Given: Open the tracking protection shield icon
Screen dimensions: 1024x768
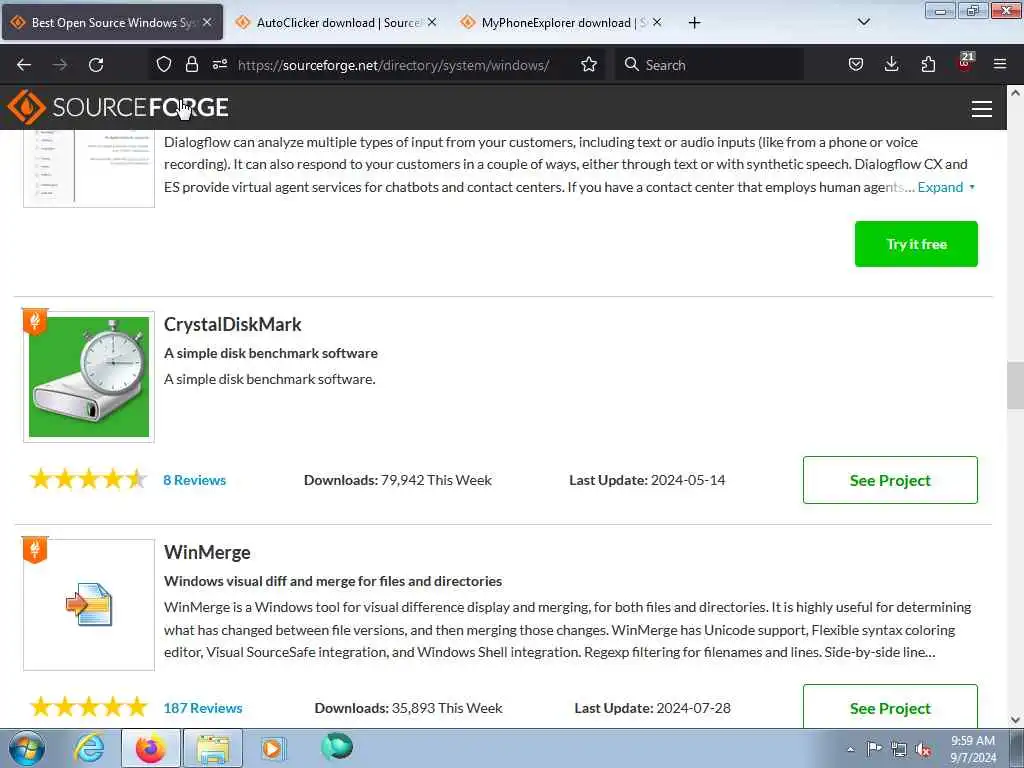Looking at the screenshot, I should click(164, 64).
